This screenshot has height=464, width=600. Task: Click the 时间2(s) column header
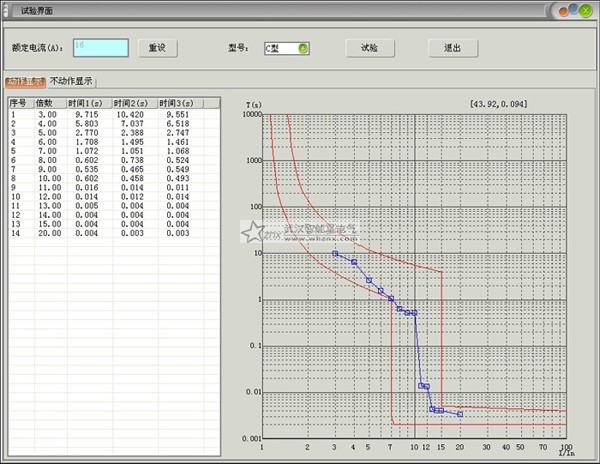click(x=134, y=102)
